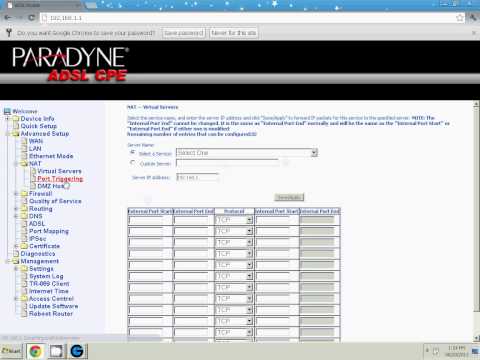The width and height of the screenshot is (480, 360).
Task: Click the Save/Apply button
Action: click(289, 197)
